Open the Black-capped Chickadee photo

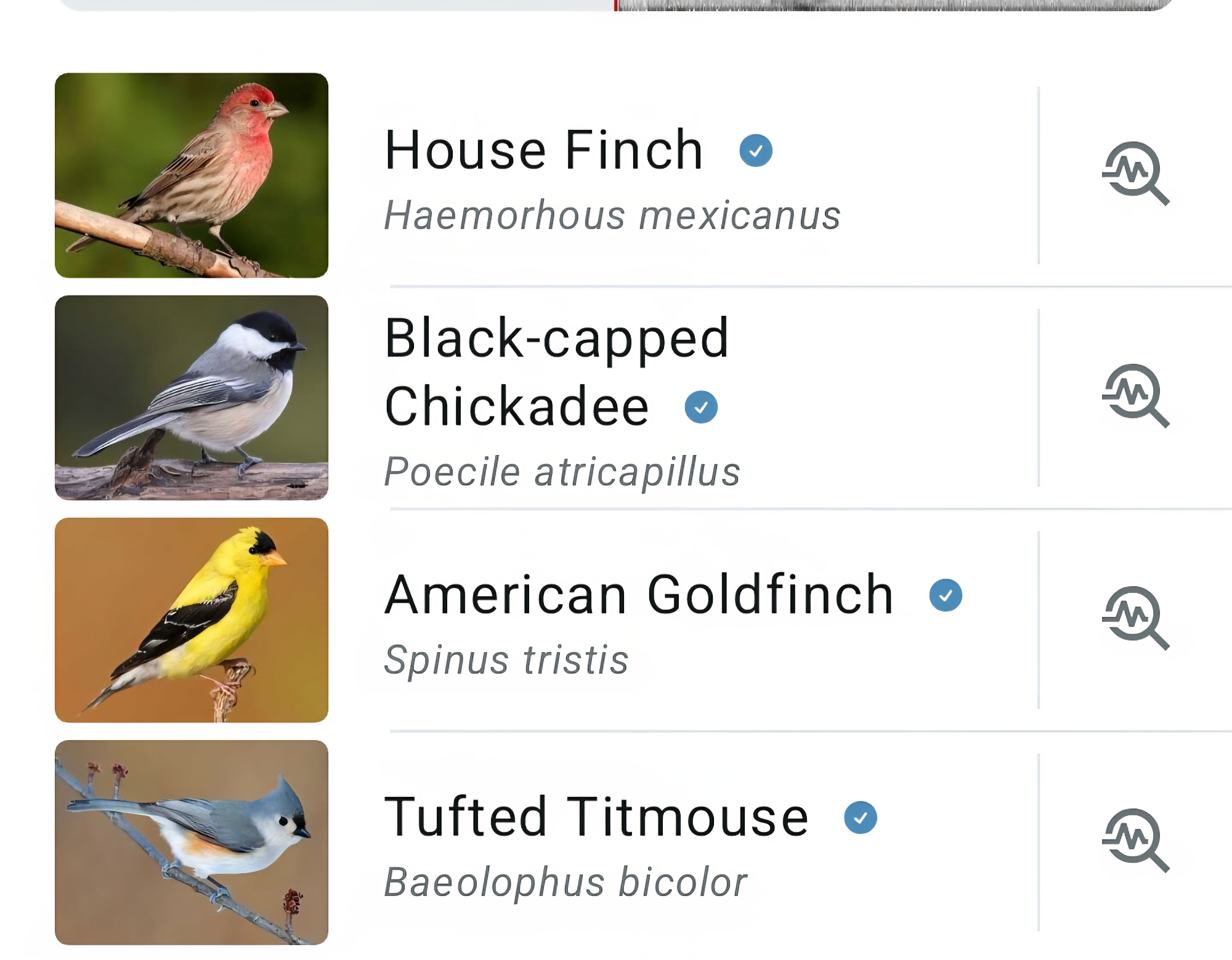point(192,398)
